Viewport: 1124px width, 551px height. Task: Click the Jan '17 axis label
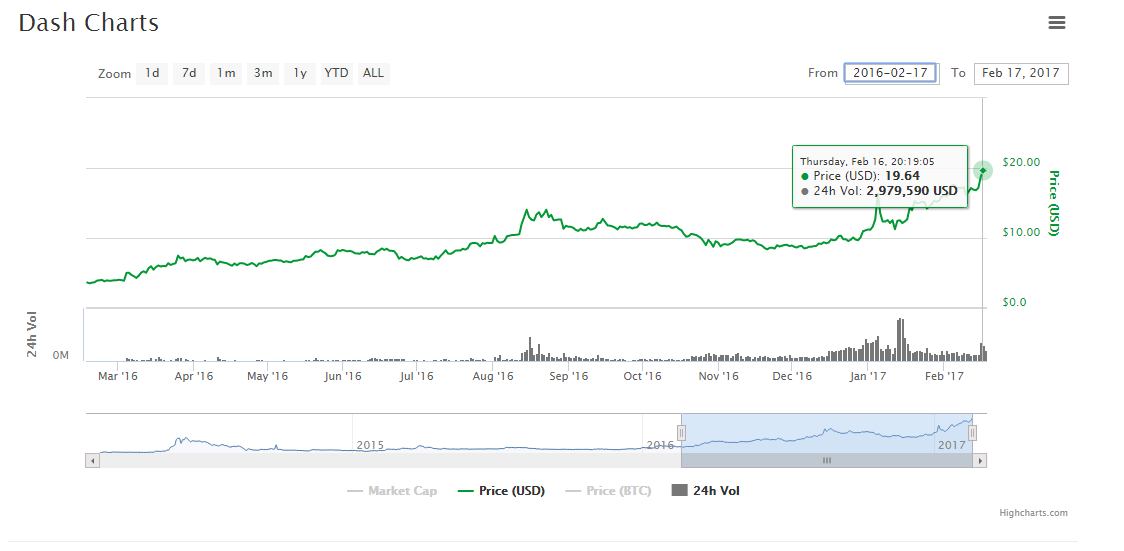tap(868, 375)
